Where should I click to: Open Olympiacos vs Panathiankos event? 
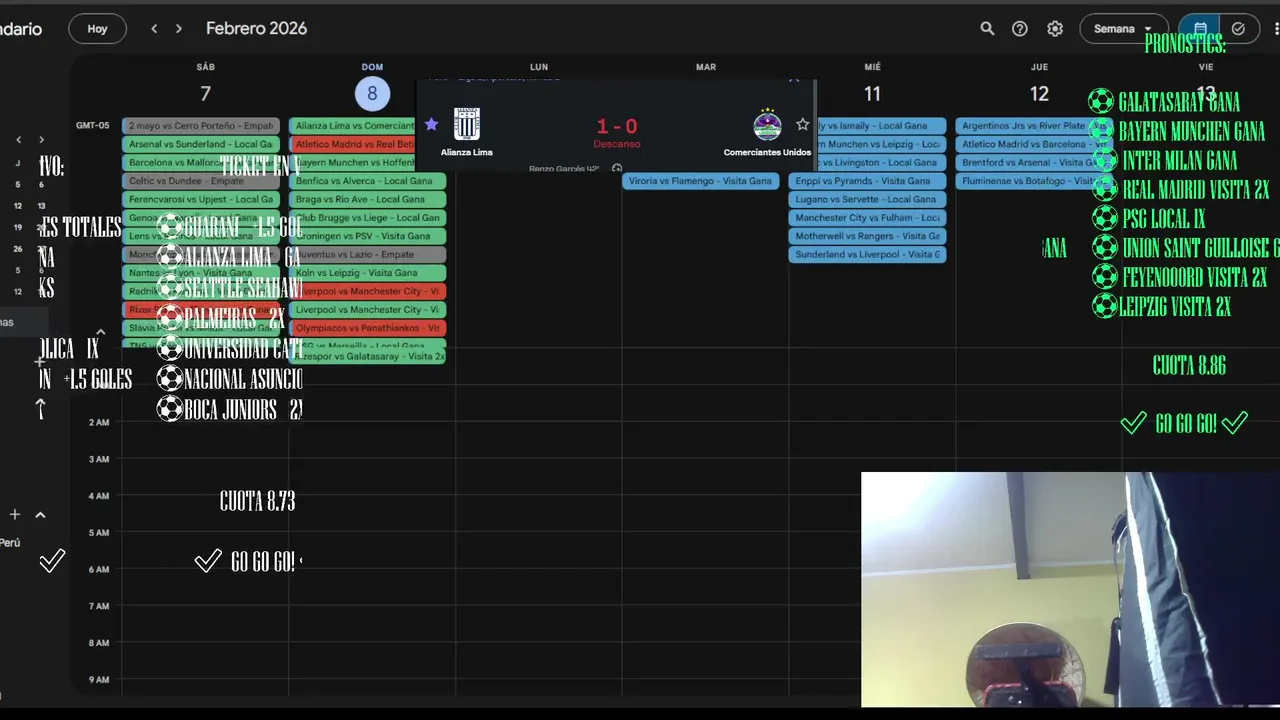[x=368, y=328]
